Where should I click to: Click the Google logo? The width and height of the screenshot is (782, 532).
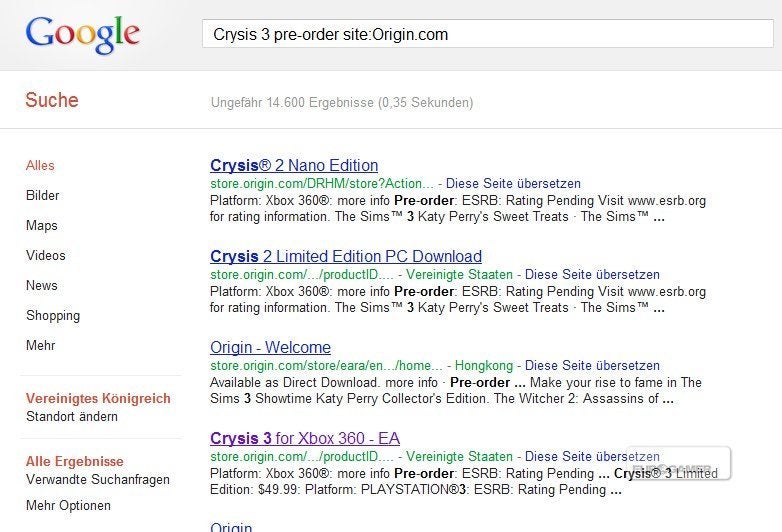[x=82, y=34]
